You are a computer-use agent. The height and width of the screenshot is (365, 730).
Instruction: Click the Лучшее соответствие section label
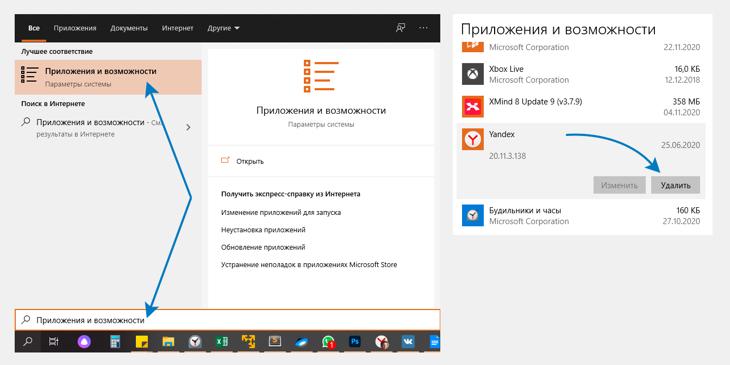click(57, 51)
